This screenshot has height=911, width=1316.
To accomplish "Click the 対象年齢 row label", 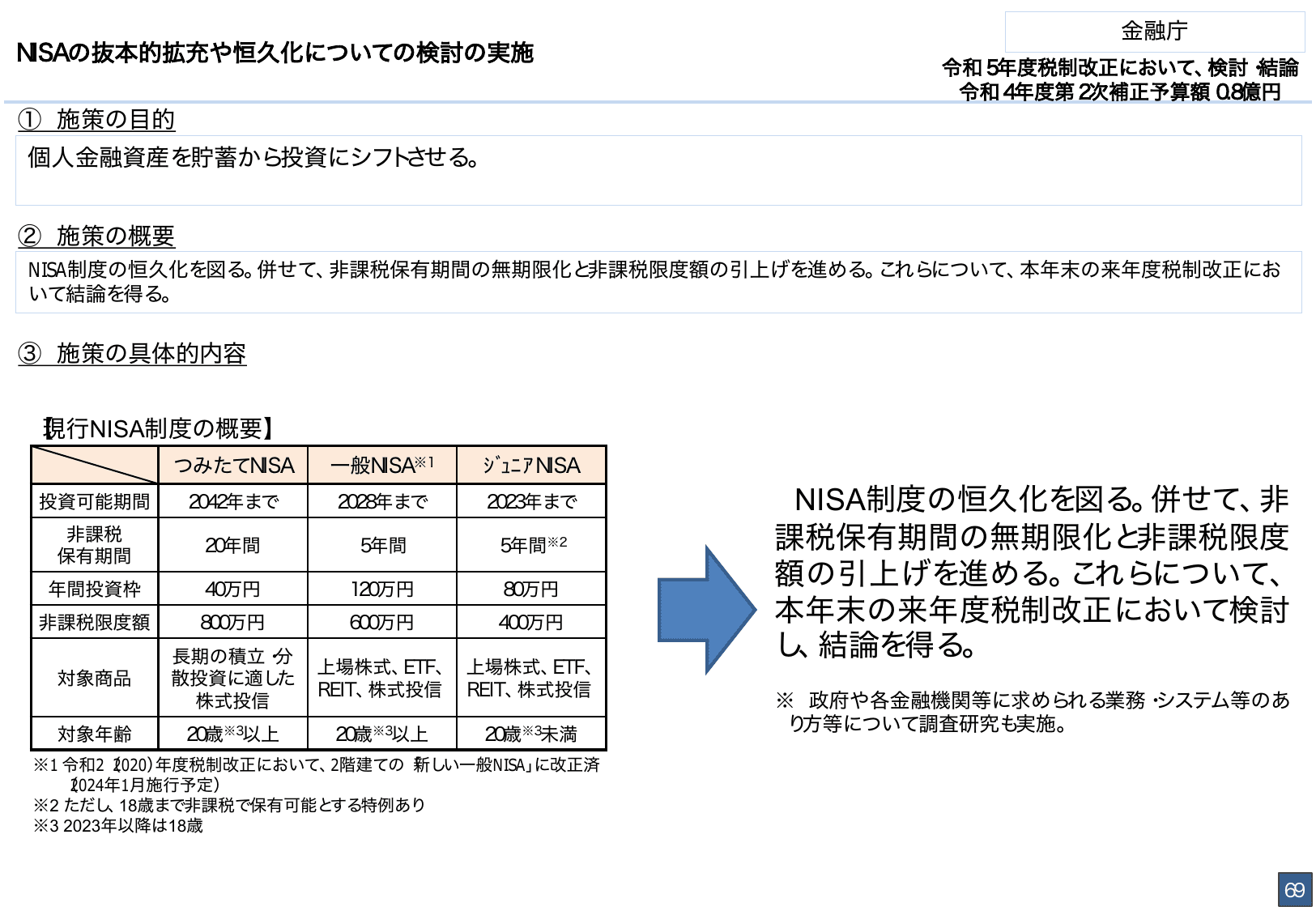I will [x=95, y=732].
